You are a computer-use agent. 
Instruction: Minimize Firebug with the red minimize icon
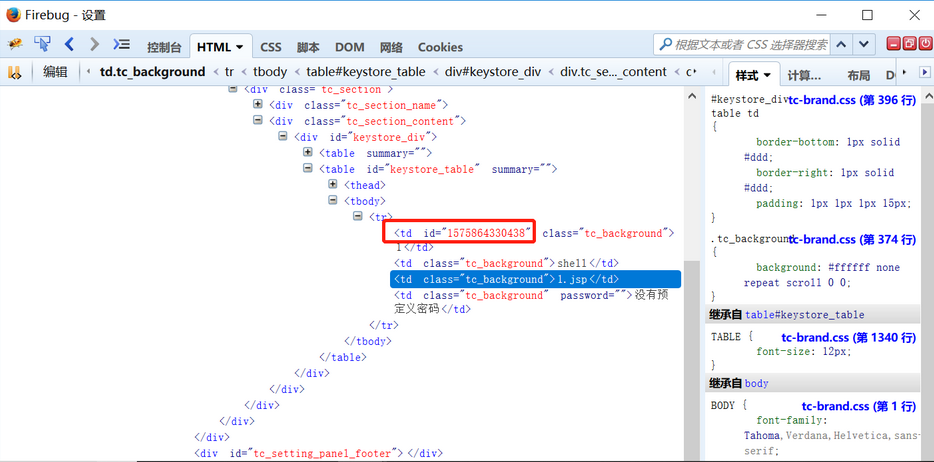[893, 44]
